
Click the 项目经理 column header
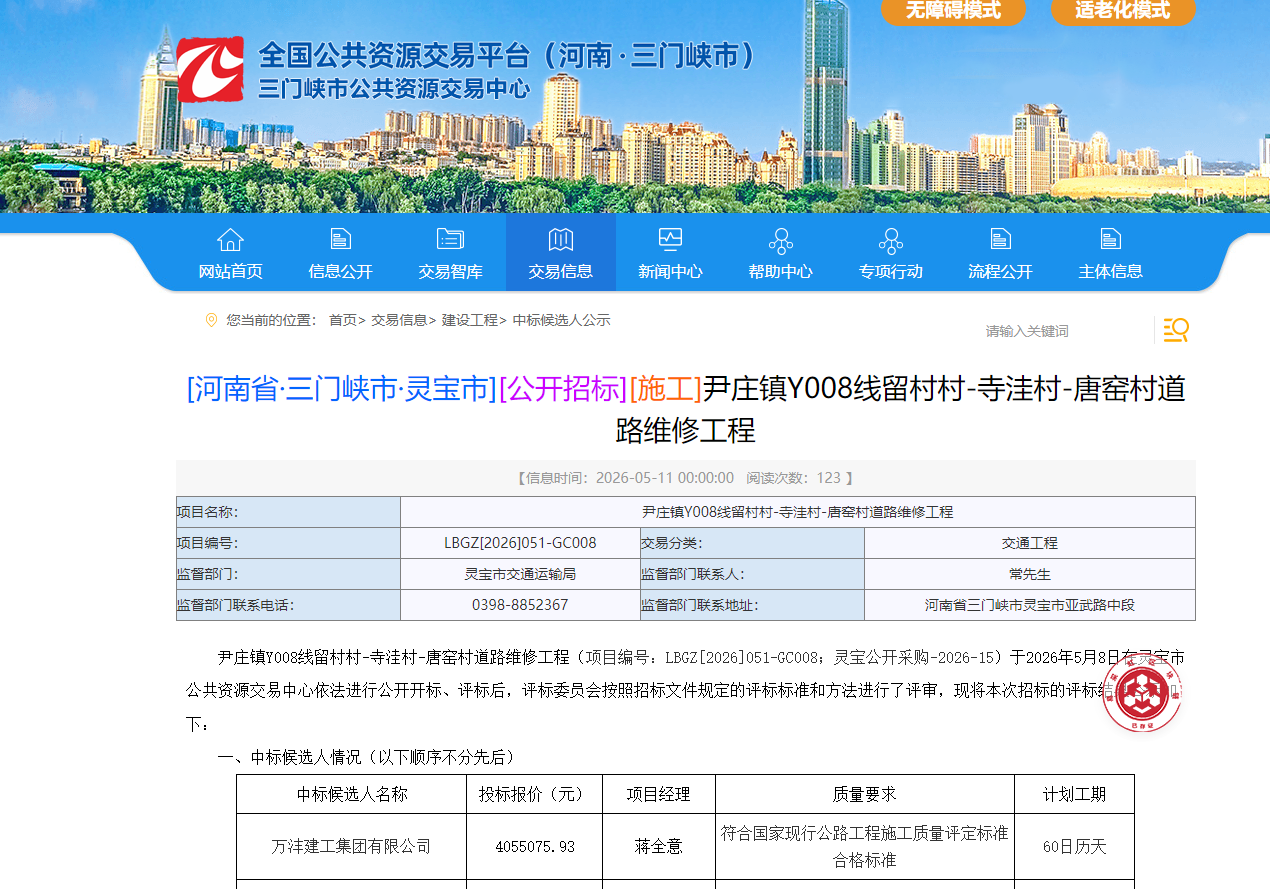659,794
